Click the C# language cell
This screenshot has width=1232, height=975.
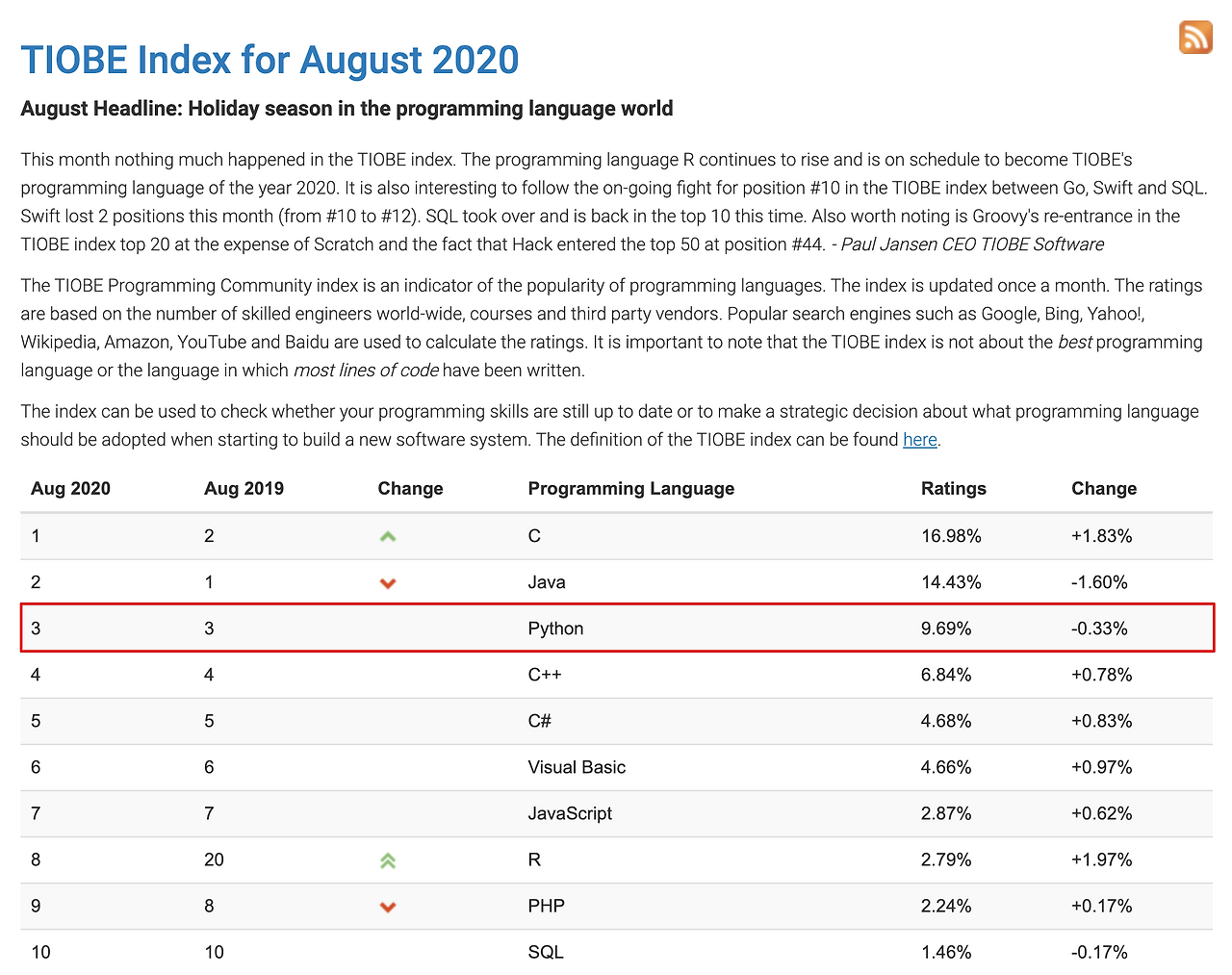pos(539,721)
